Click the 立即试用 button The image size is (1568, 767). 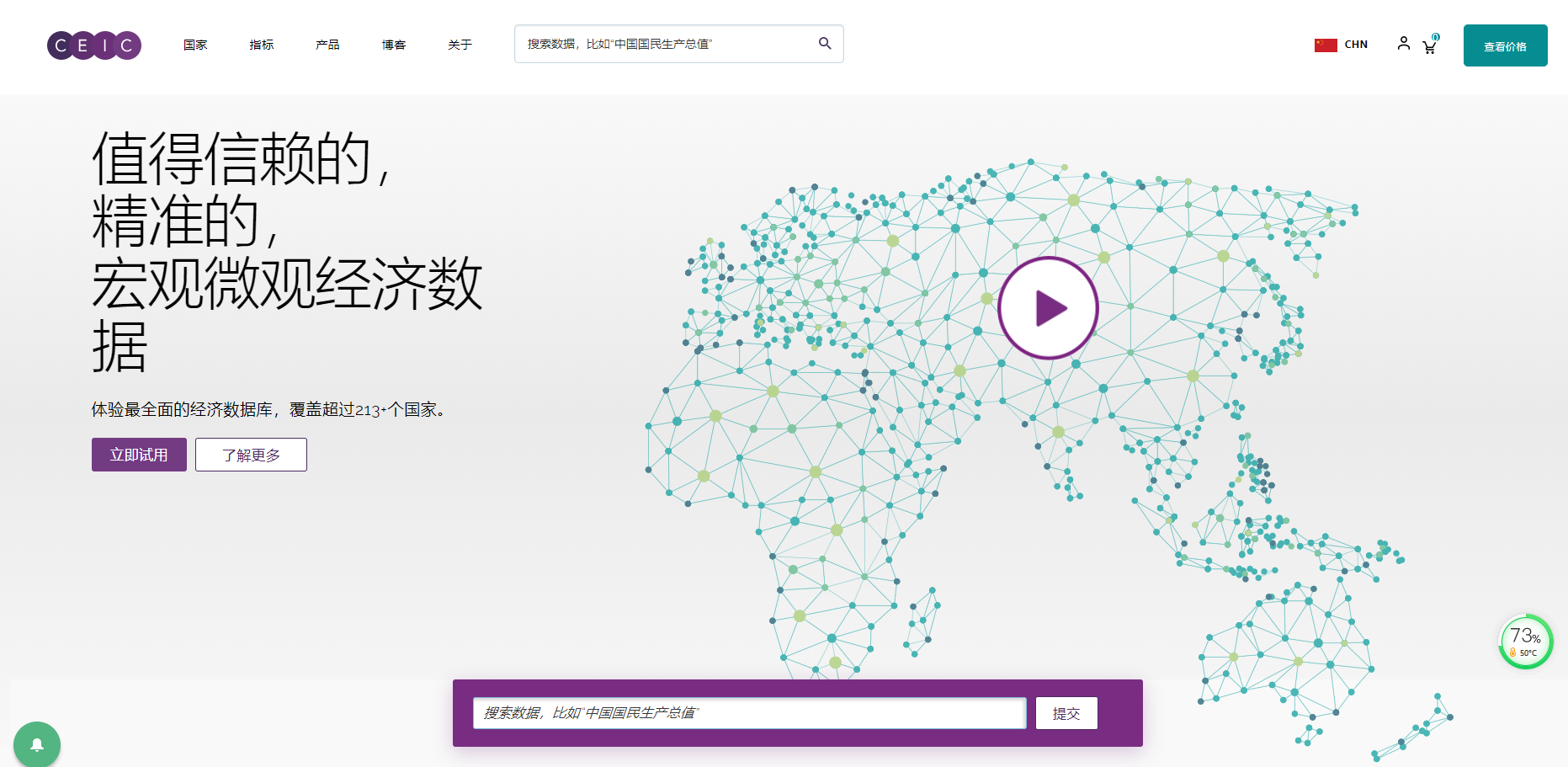tap(139, 455)
